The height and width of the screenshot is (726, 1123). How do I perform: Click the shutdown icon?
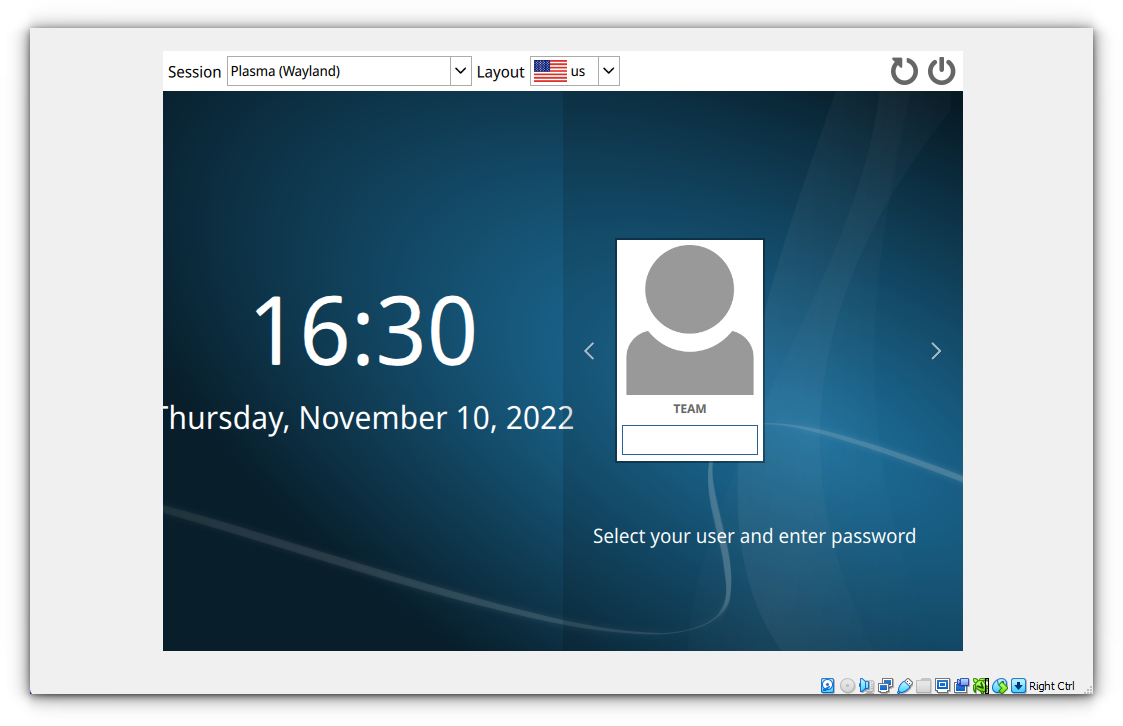point(941,71)
